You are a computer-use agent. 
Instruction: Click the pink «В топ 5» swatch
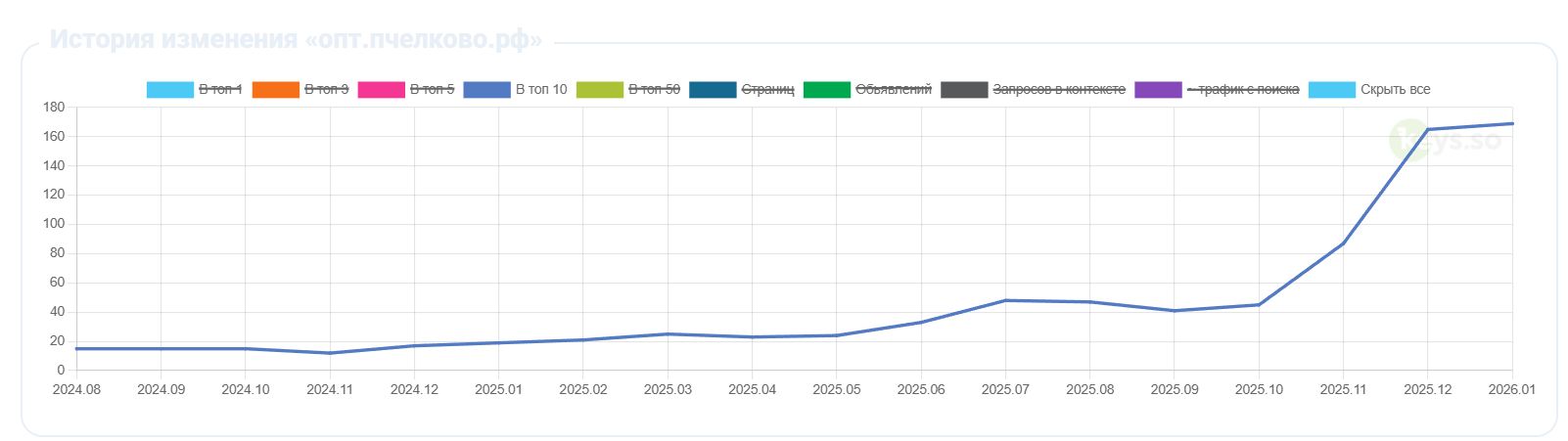(382, 89)
